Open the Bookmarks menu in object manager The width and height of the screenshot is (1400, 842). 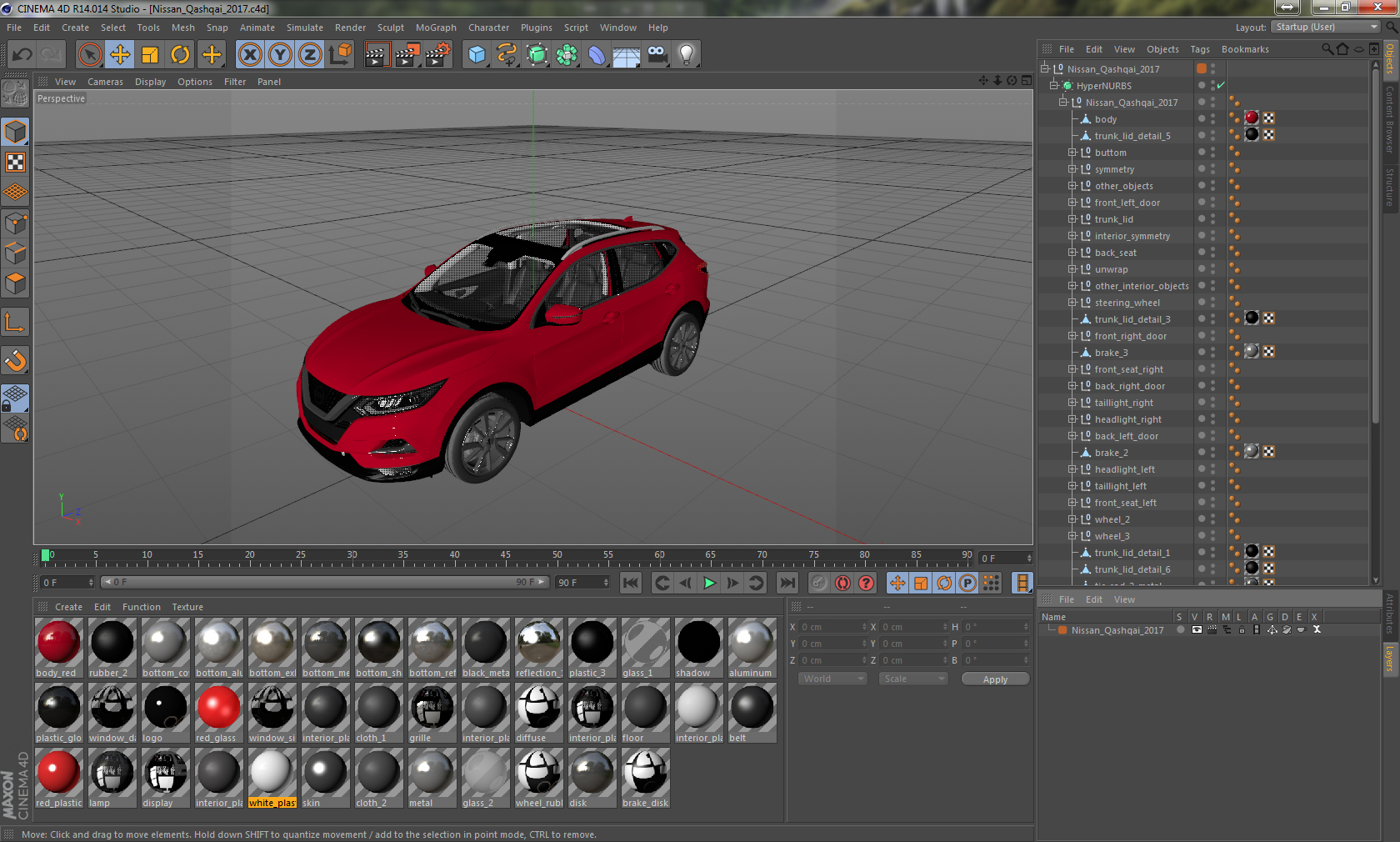point(1245,49)
